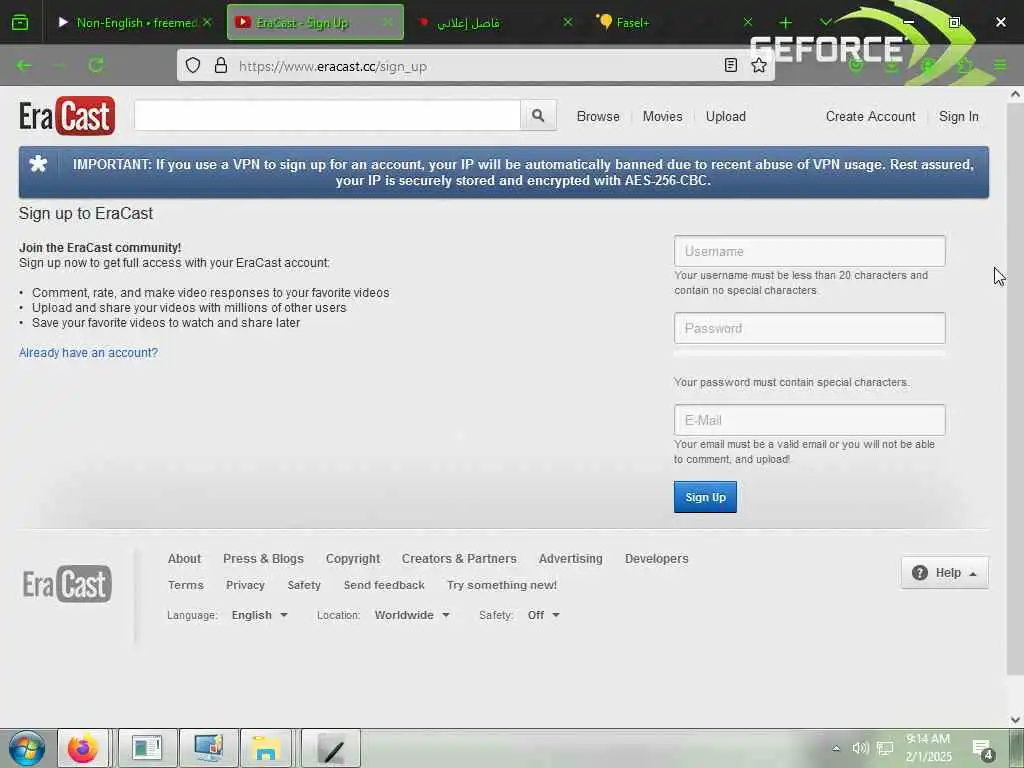
Task: Expand the Location Worldwide dropdown
Action: [x=412, y=615]
